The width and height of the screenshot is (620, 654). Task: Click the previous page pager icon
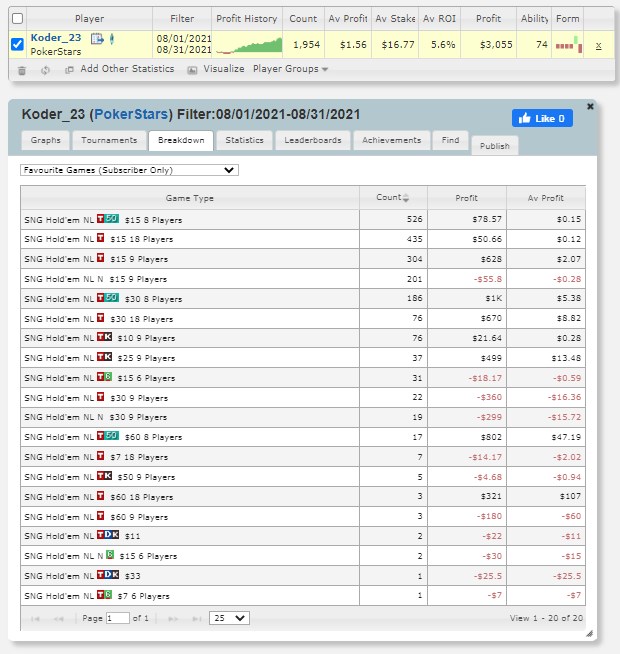(58, 619)
